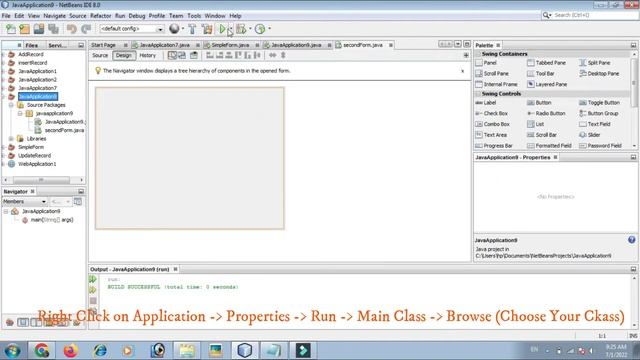Click Clean and Build Project icon
This screenshot has width=640, height=360.
tap(207, 29)
